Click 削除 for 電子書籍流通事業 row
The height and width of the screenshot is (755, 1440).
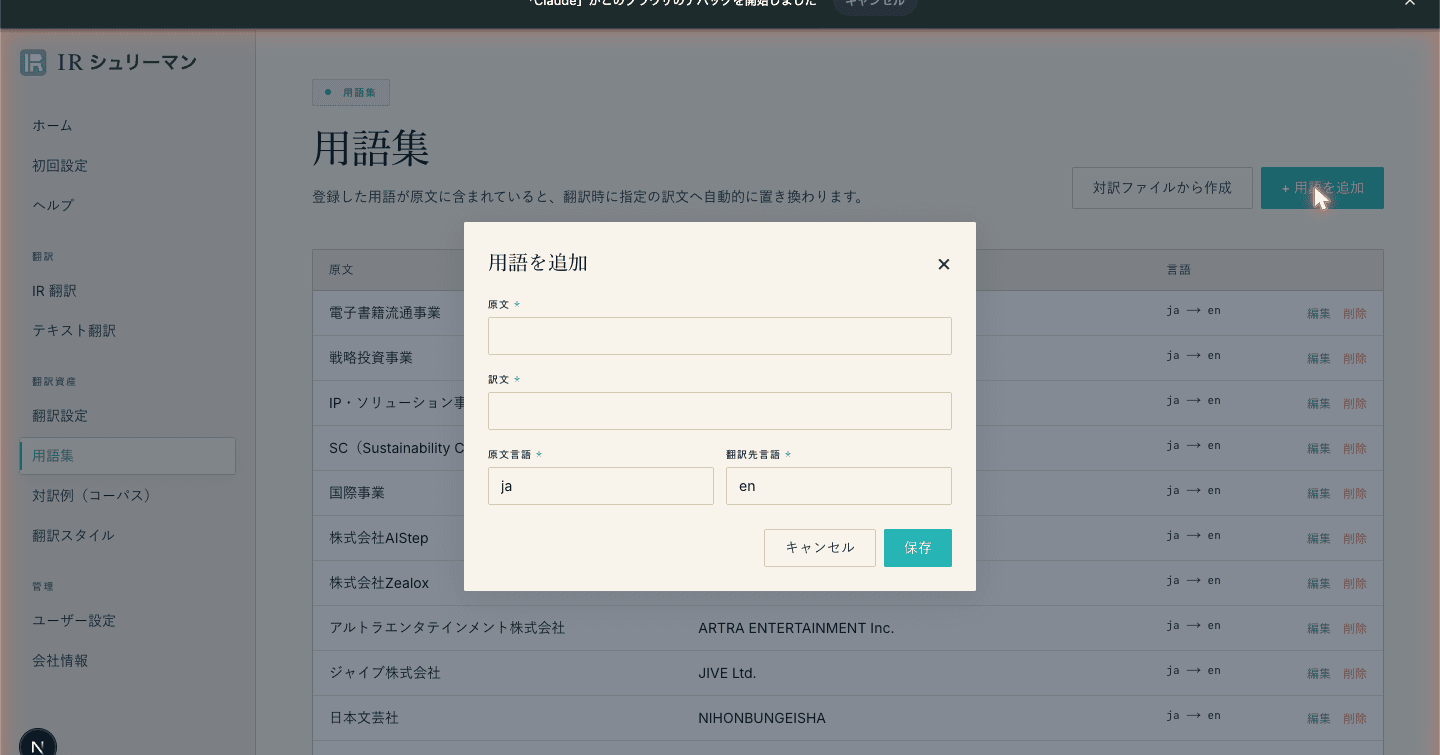click(1355, 314)
